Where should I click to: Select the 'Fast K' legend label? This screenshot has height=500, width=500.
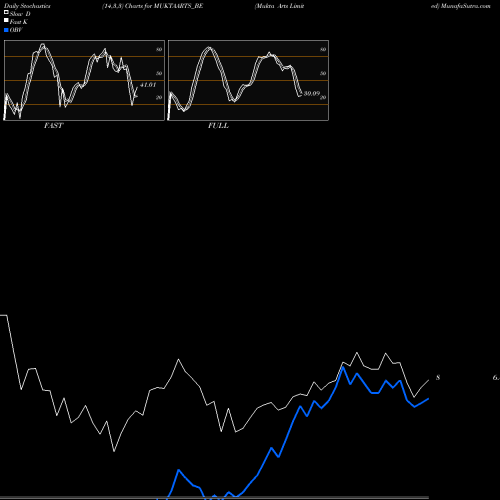pyautogui.click(x=19, y=22)
